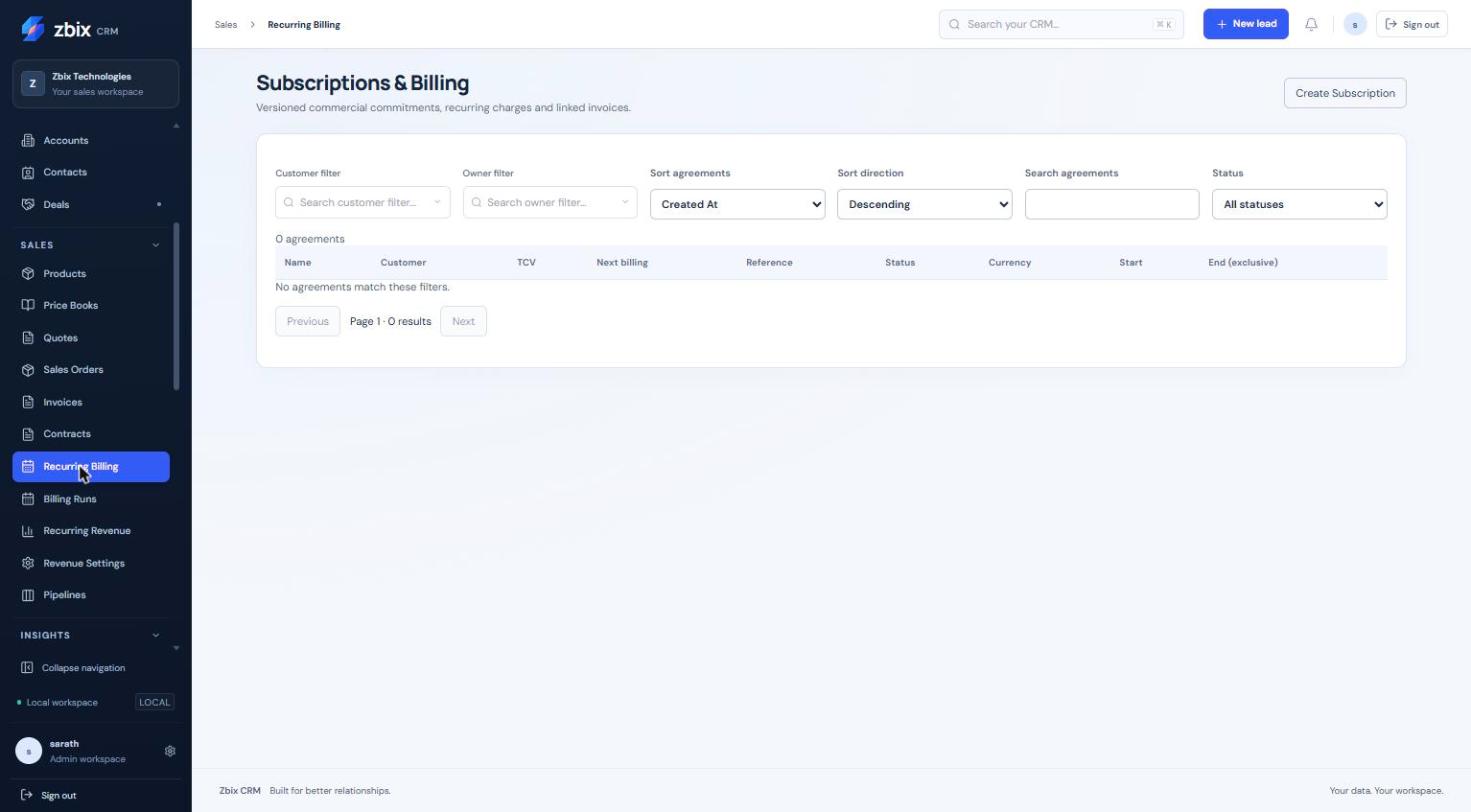The width and height of the screenshot is (1471, 812).
Task: Open Deals in sidebar
Action: pos(91,205)
